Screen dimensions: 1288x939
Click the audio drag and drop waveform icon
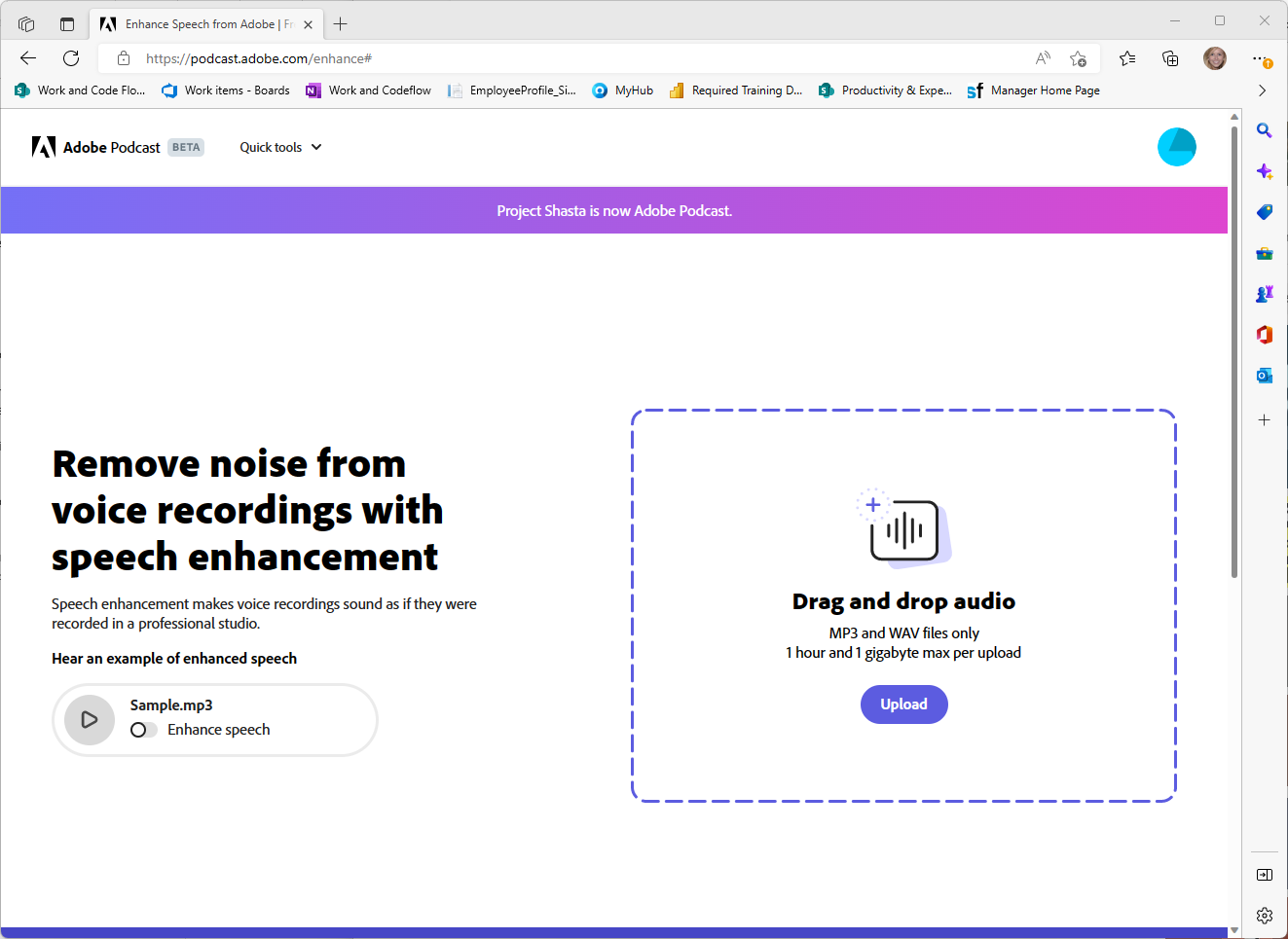[903, 529]
